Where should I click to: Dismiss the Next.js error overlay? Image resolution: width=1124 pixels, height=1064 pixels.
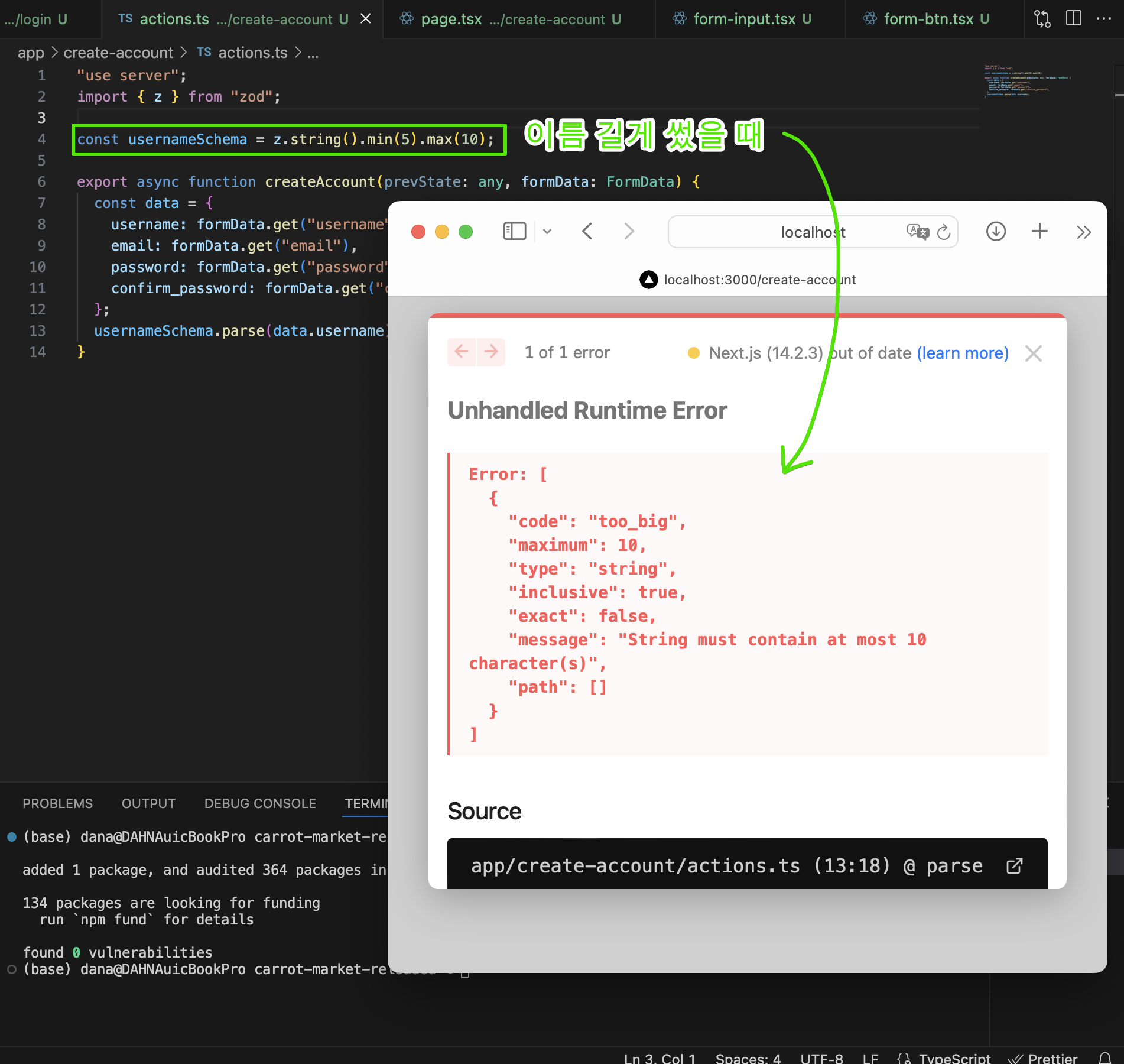(1034, 353)
